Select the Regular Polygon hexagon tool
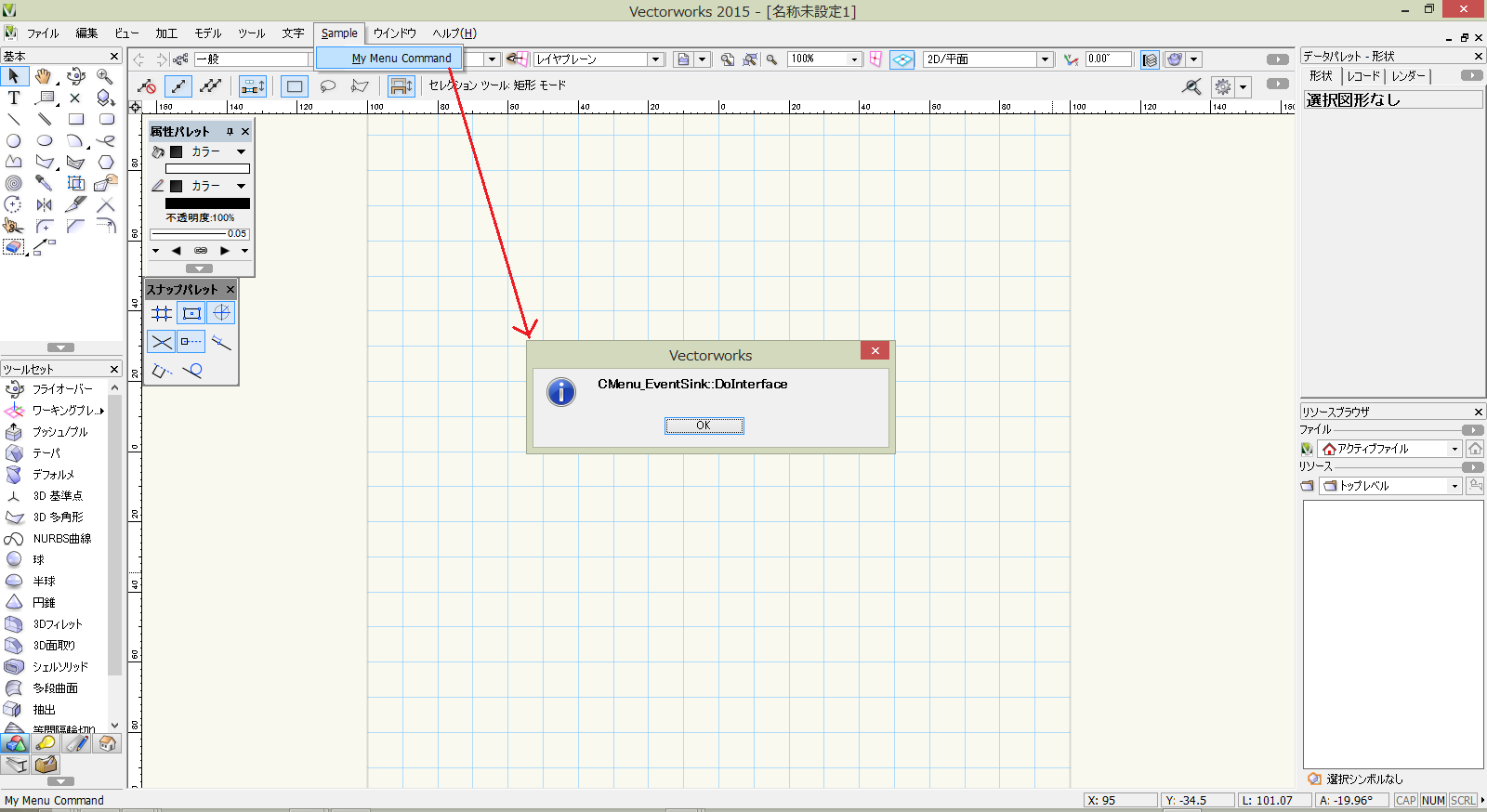1487x812 pixels. (106, 162)
